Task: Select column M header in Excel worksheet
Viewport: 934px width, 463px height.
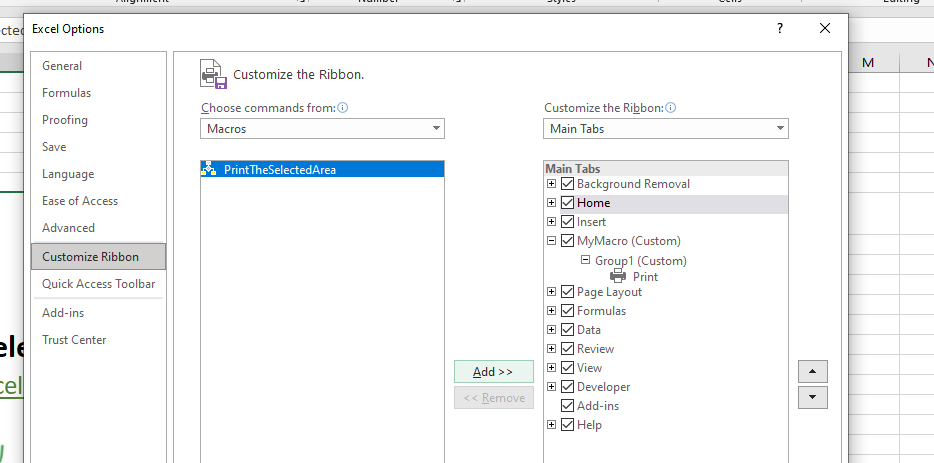Action: [x=868, y=62]
